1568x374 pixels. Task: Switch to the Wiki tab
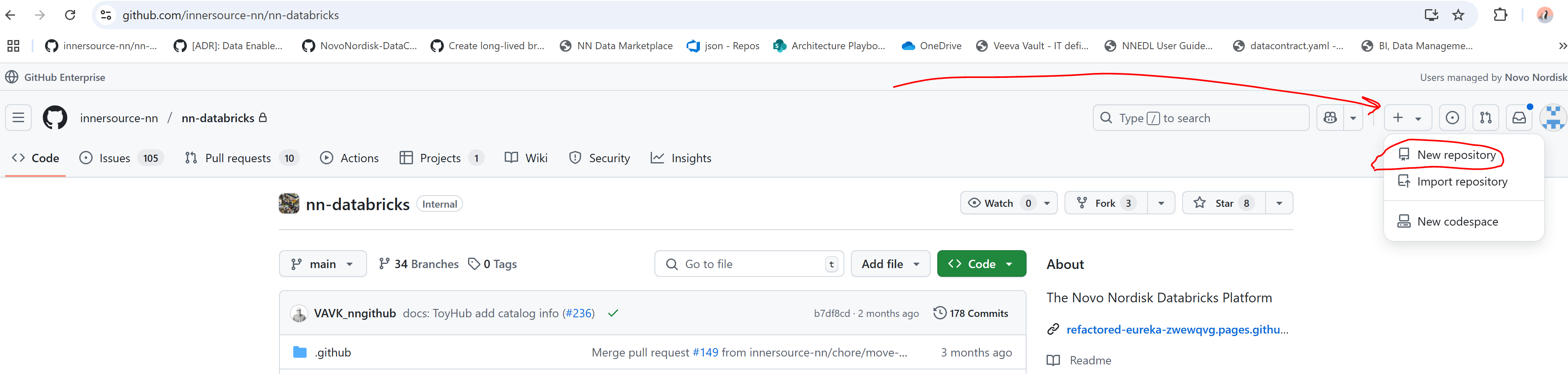(x=526, y=158)
